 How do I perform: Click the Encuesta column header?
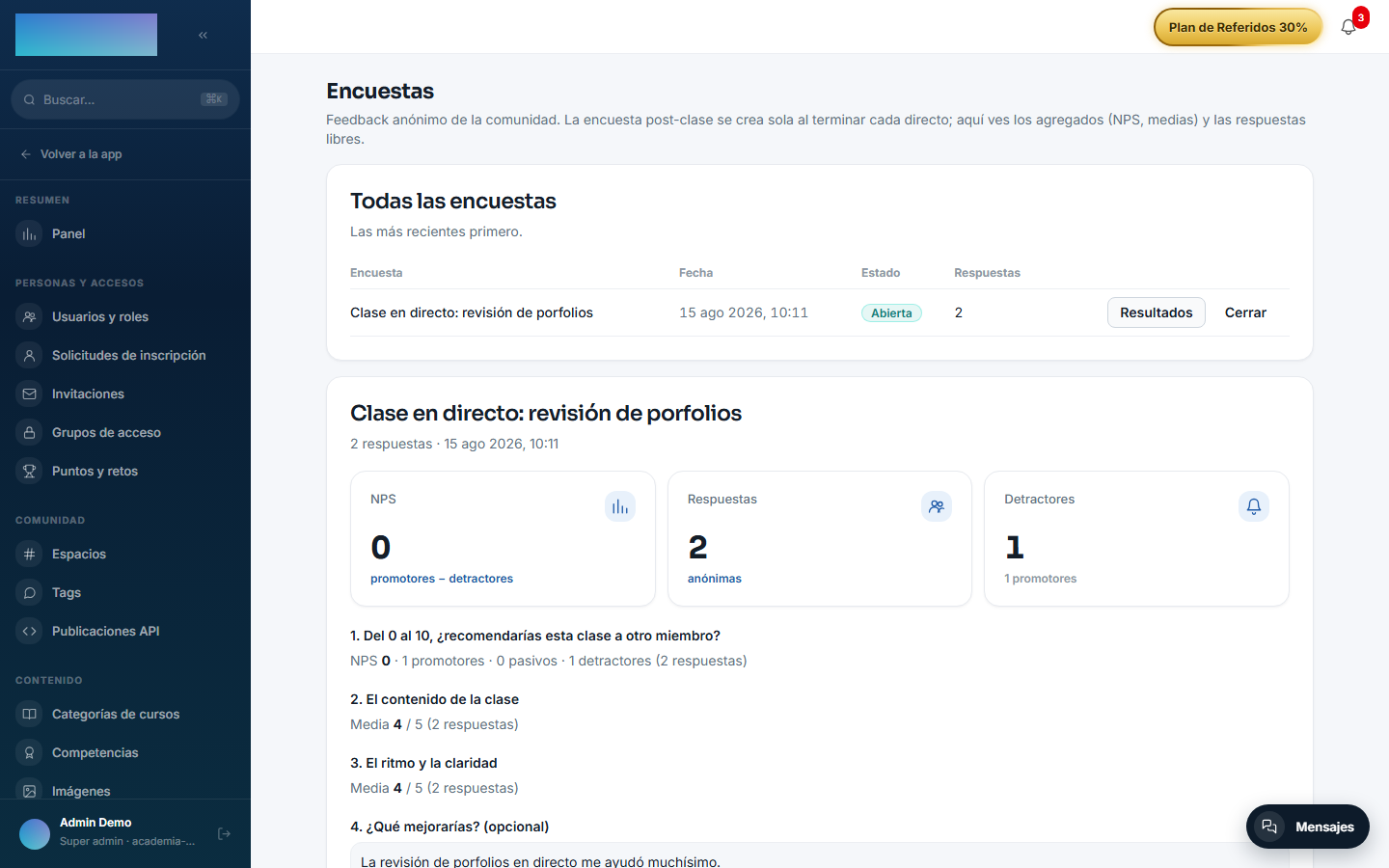pyautogui.click(x=376, y=273)
